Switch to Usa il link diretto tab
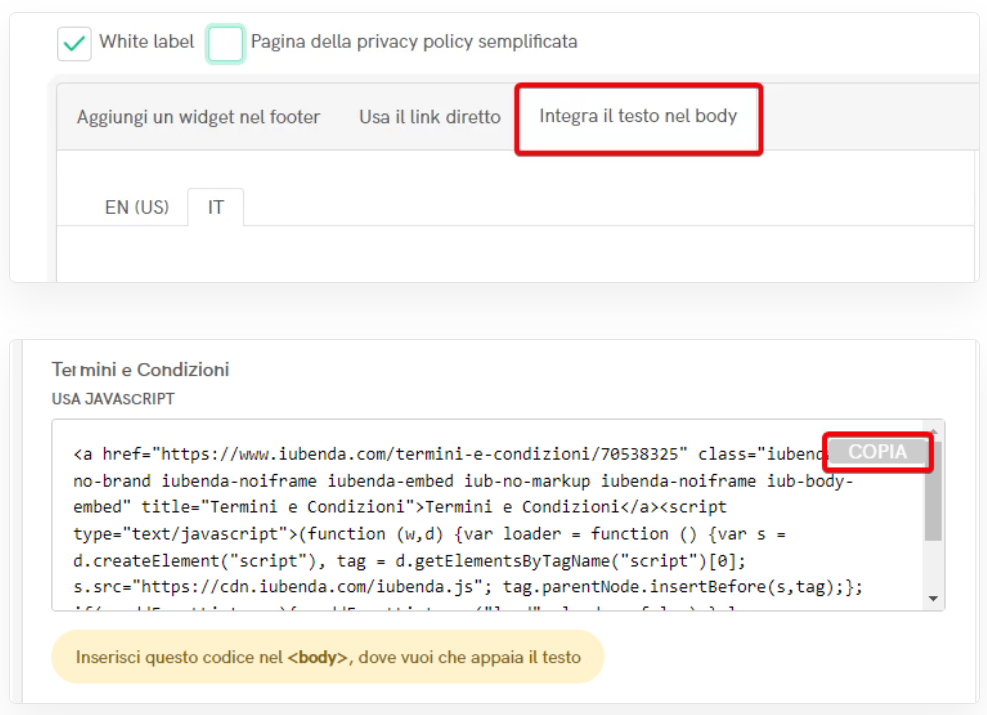 coord(430,117)
